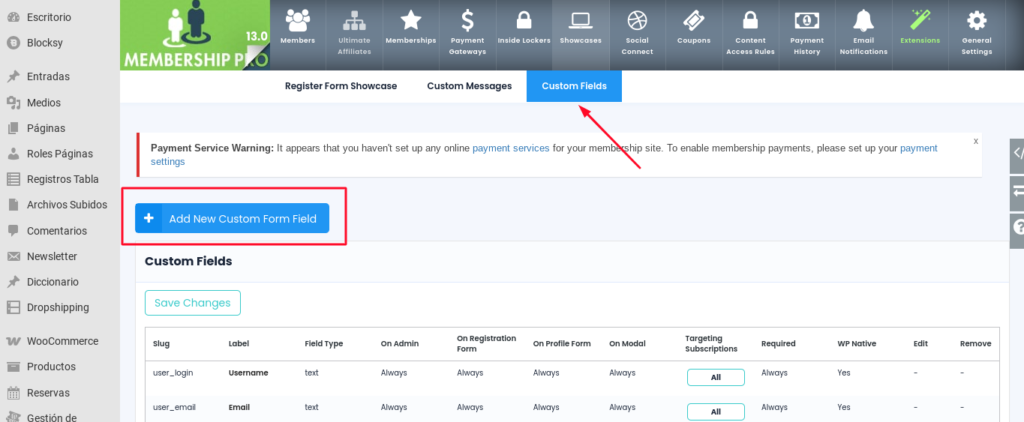Switch to Custom Messages tab

pos(469,86)
